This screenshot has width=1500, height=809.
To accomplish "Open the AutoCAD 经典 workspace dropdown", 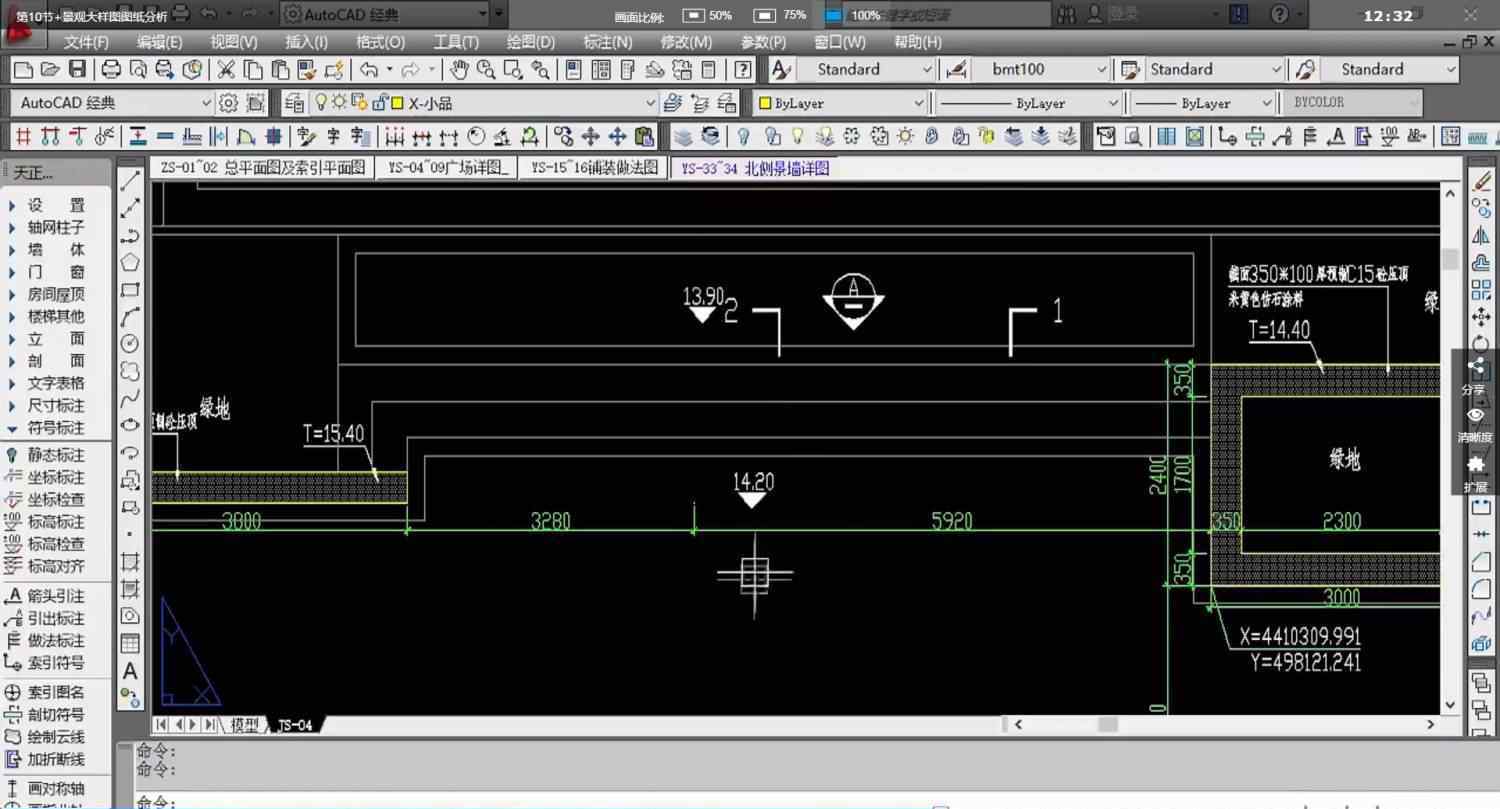I will (206, 103).
